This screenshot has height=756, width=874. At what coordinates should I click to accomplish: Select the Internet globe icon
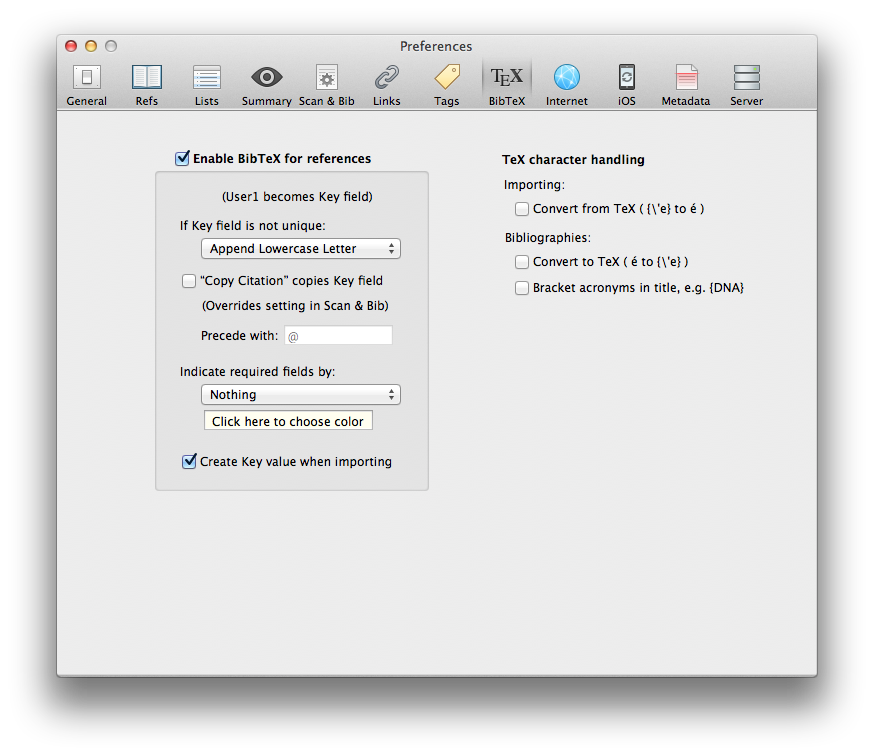566,84
